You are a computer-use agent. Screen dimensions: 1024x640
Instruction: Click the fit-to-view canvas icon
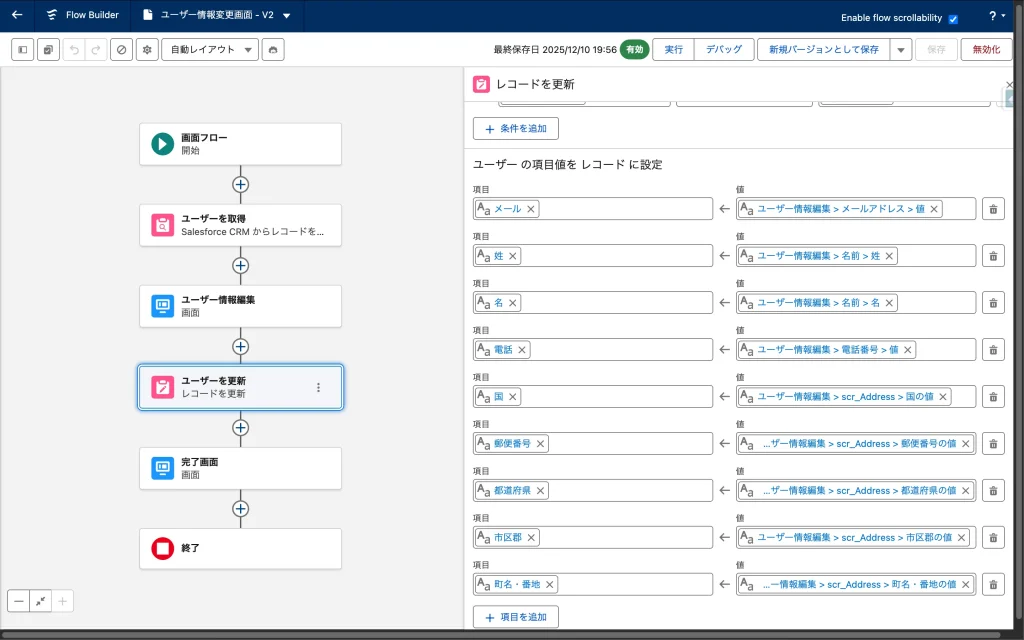point(41,601)
